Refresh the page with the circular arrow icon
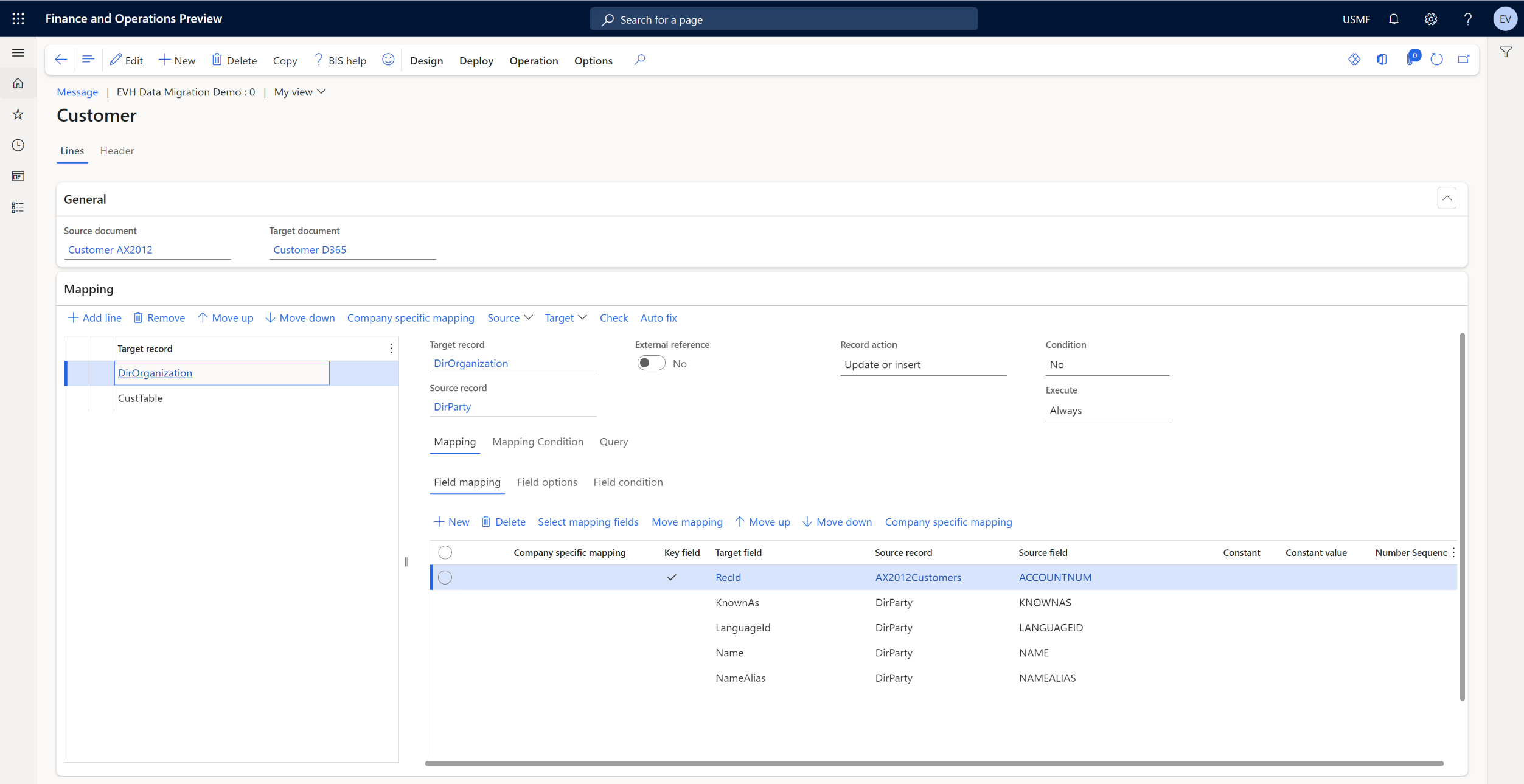This screenshot has height=784, width=1524. (1437, 59)
